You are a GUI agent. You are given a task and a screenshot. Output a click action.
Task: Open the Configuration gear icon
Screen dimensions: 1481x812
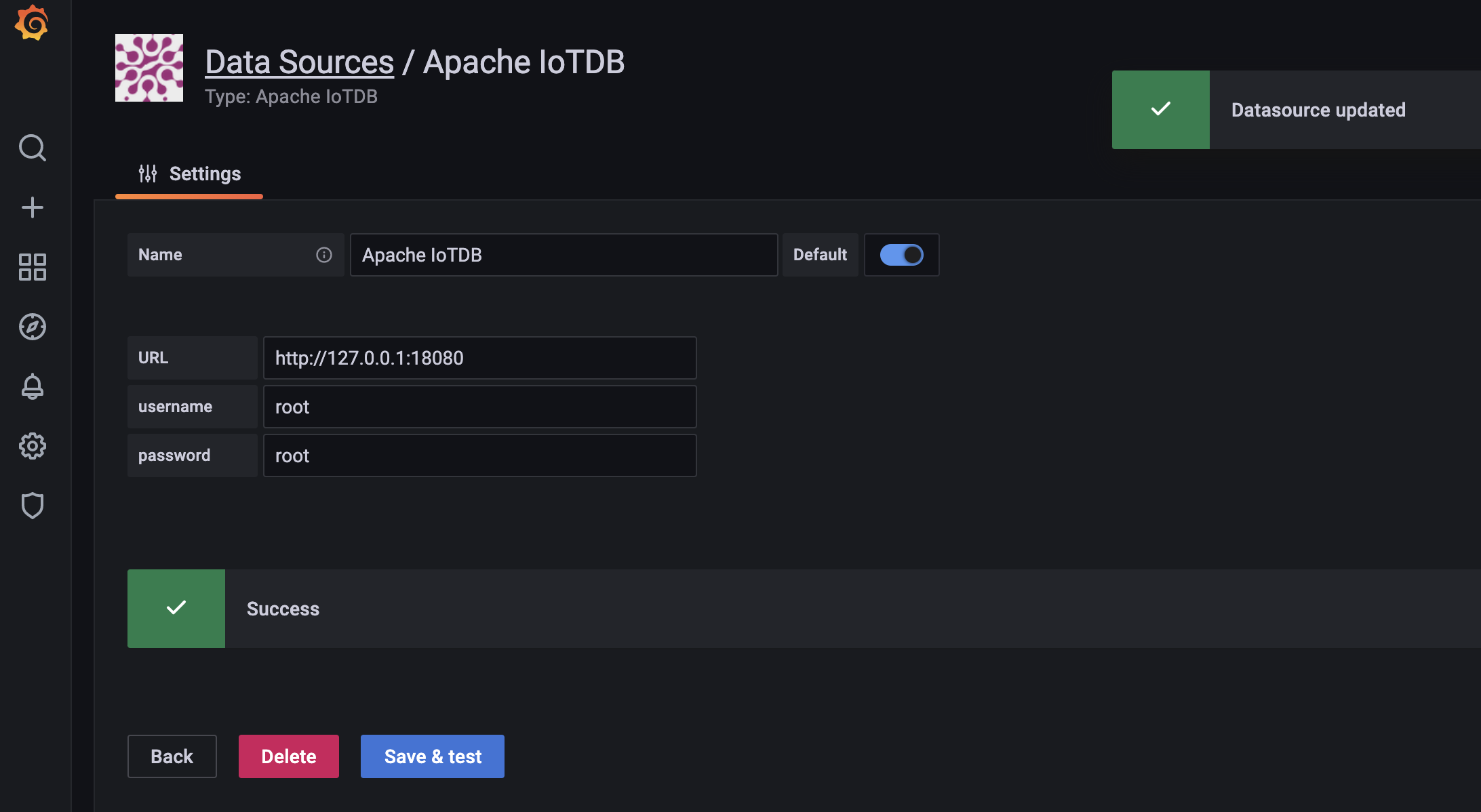click(32, 446)
